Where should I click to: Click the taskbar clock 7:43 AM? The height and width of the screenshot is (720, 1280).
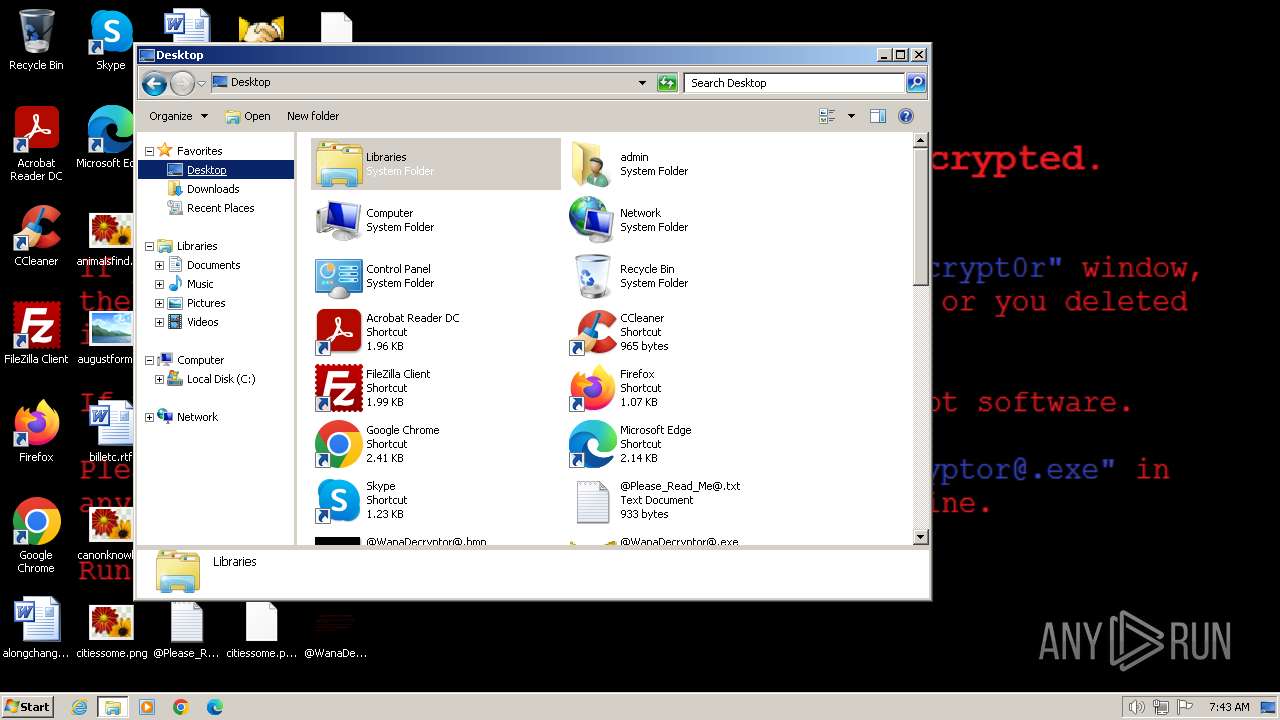(x=1229, y=707)
